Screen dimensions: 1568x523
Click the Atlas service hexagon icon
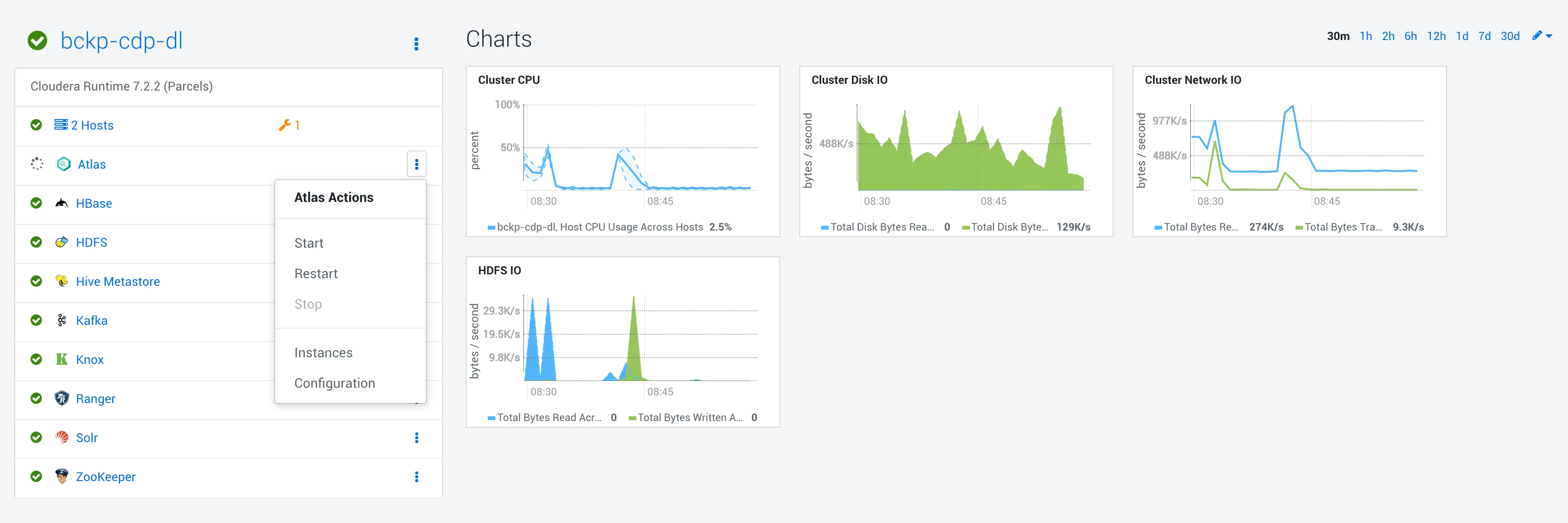tap(63, 164)
